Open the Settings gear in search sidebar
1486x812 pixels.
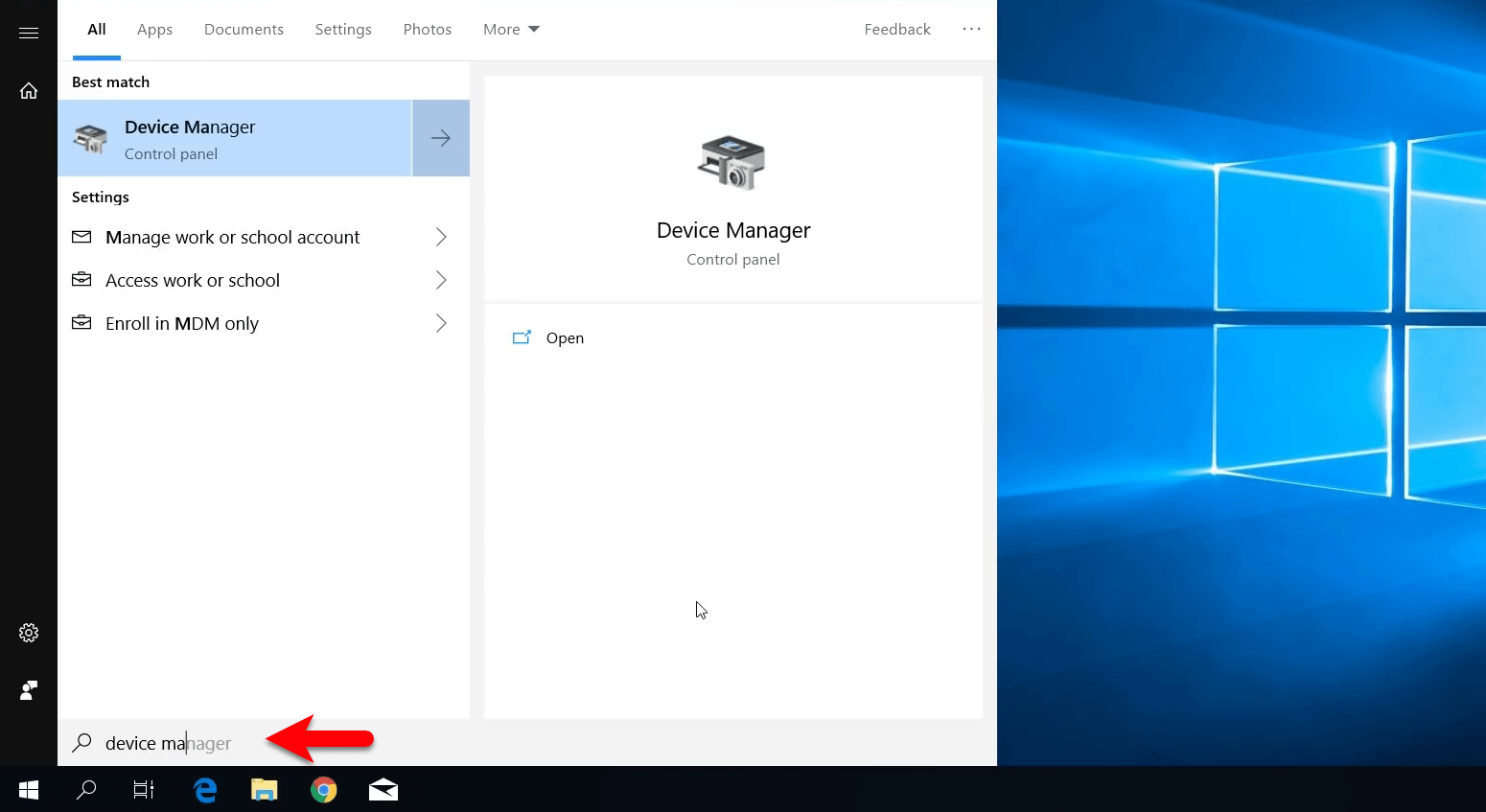pyautogui.click(x=29, y=633)
